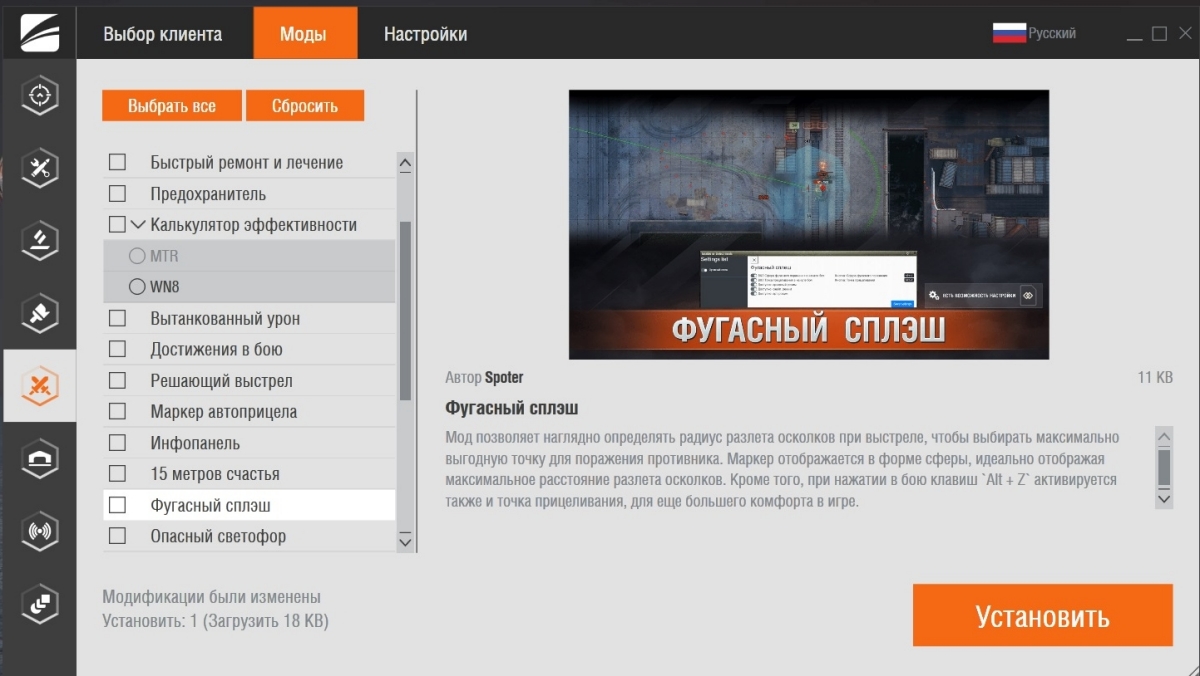Tick the Опасный светофор checkbox
The height and width of the screenshot is (676, 1200).
(x=117, y=536)
